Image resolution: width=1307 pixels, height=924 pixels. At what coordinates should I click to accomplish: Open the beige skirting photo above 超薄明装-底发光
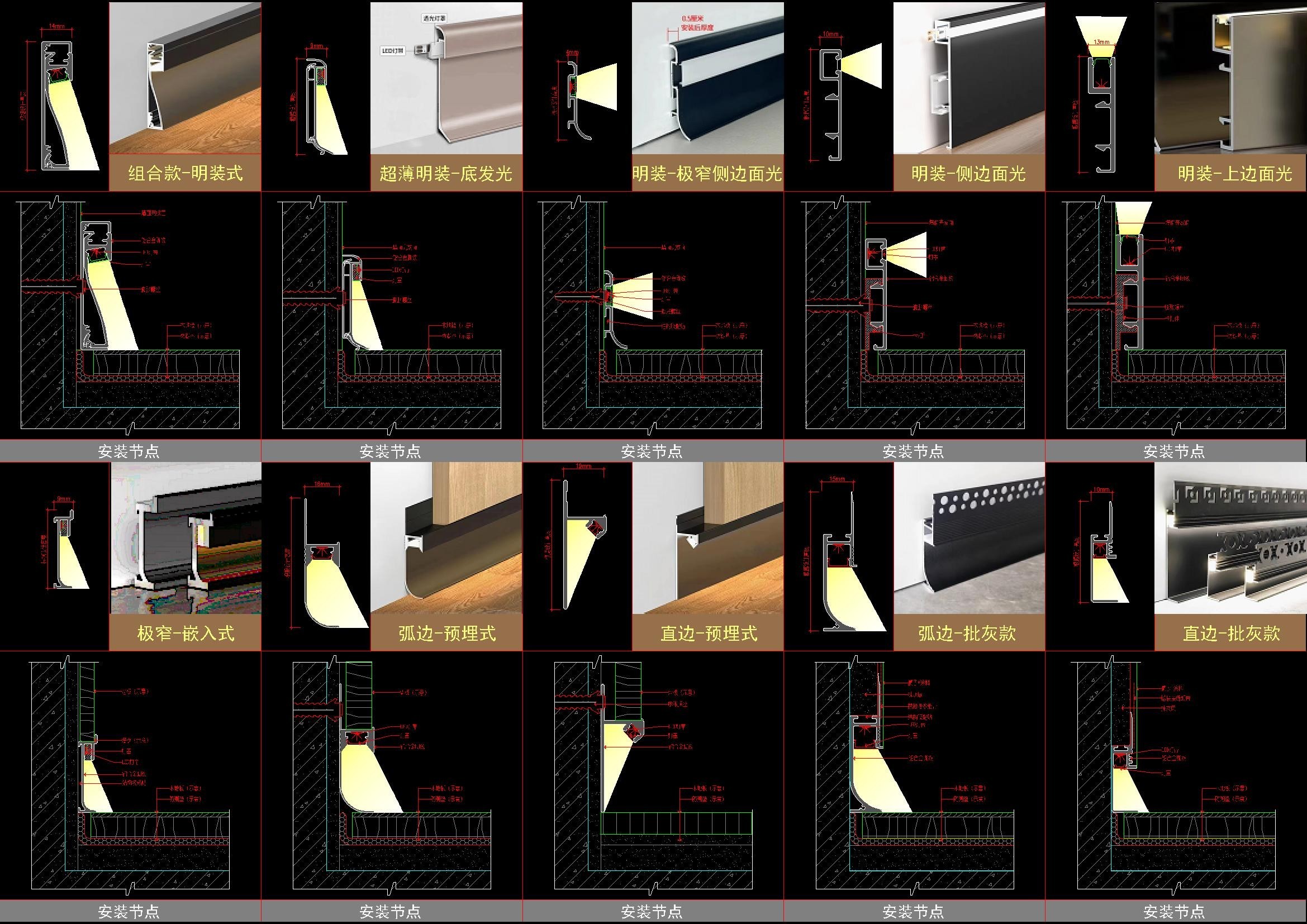pos(446,78)
